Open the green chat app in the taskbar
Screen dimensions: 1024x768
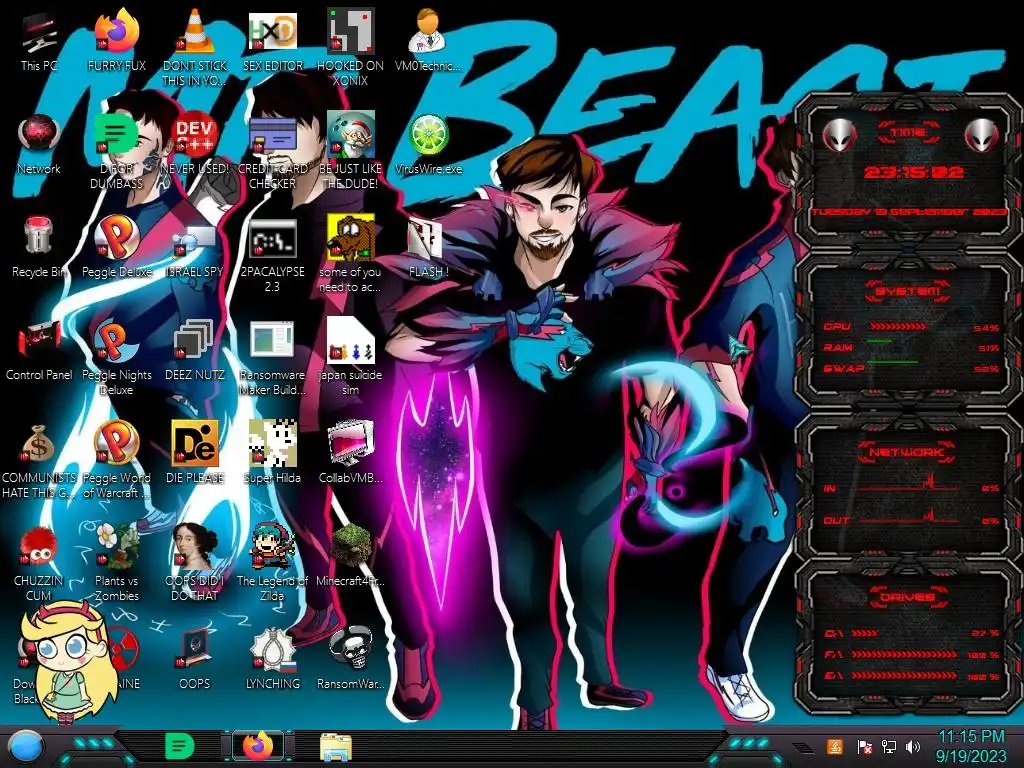pyautogui.click(x=180, y=746)
